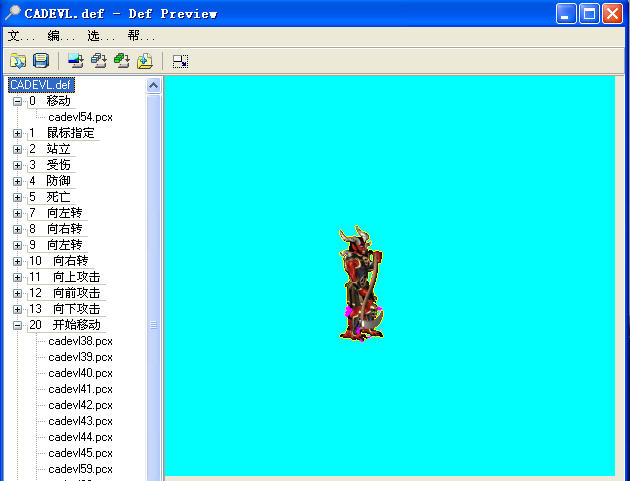Select cadevl43.pcx frame
The image size is (630, 481).
coord(80,421)
